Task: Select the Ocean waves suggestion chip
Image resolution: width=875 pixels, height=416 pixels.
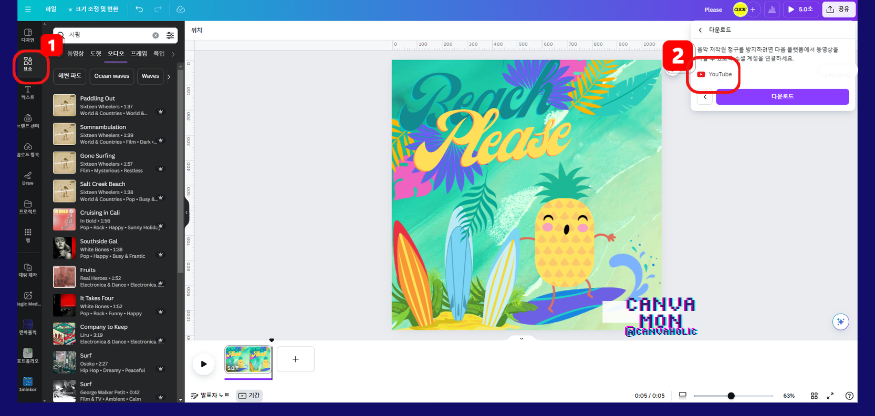Action: 112,76
